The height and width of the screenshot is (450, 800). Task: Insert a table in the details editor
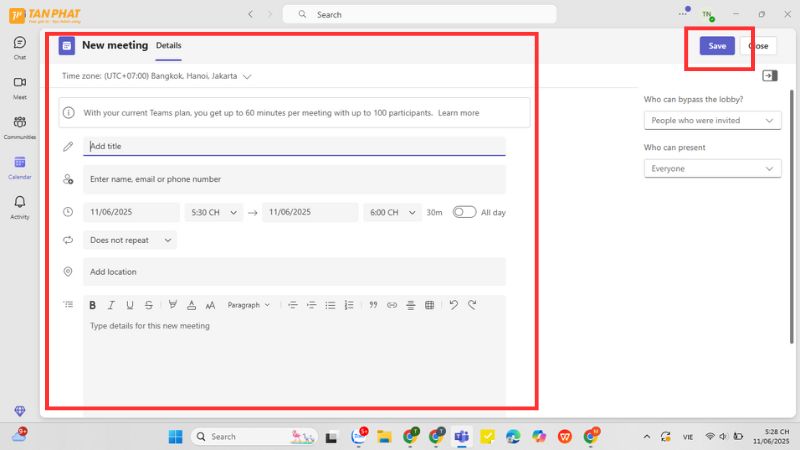(429, 305)
